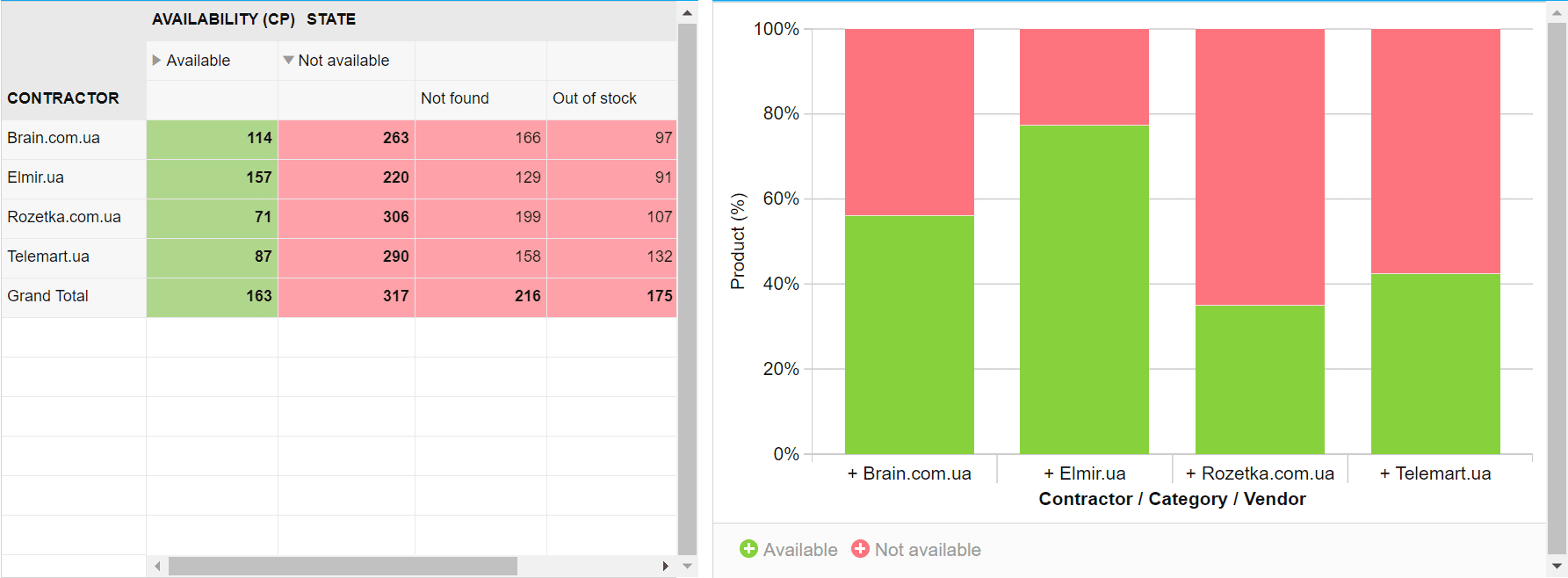The image size is (1568, 578).
Task: Expand Brain.com.ua on chart axis
Action: (853, 474)
